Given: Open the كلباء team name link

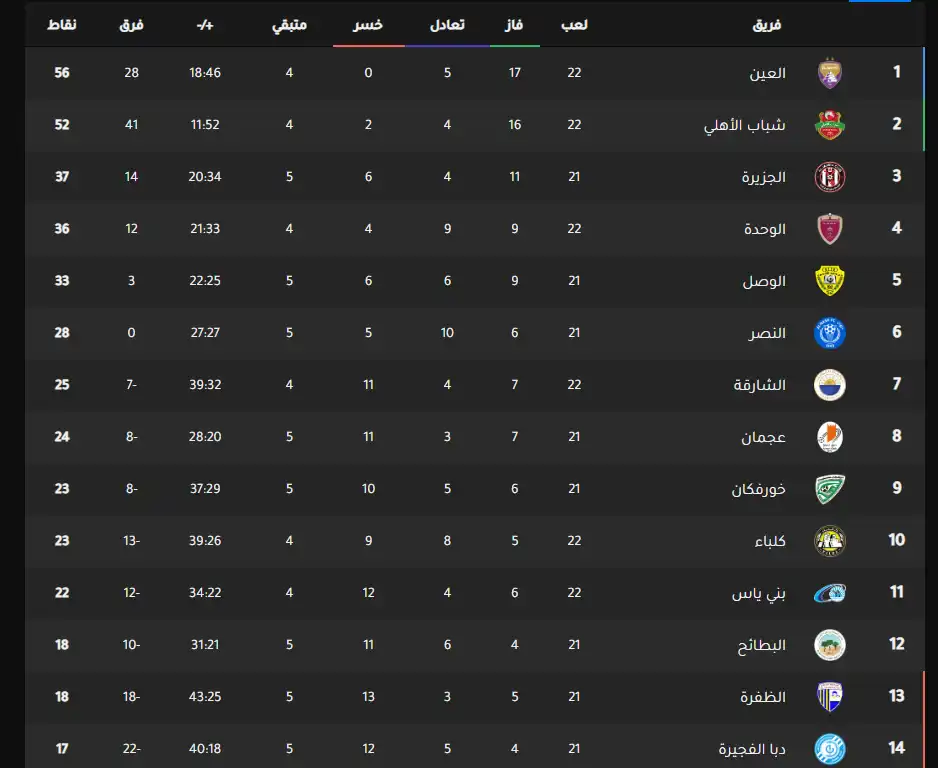Looking at the screenshot, I should click(x=770, y=541).
